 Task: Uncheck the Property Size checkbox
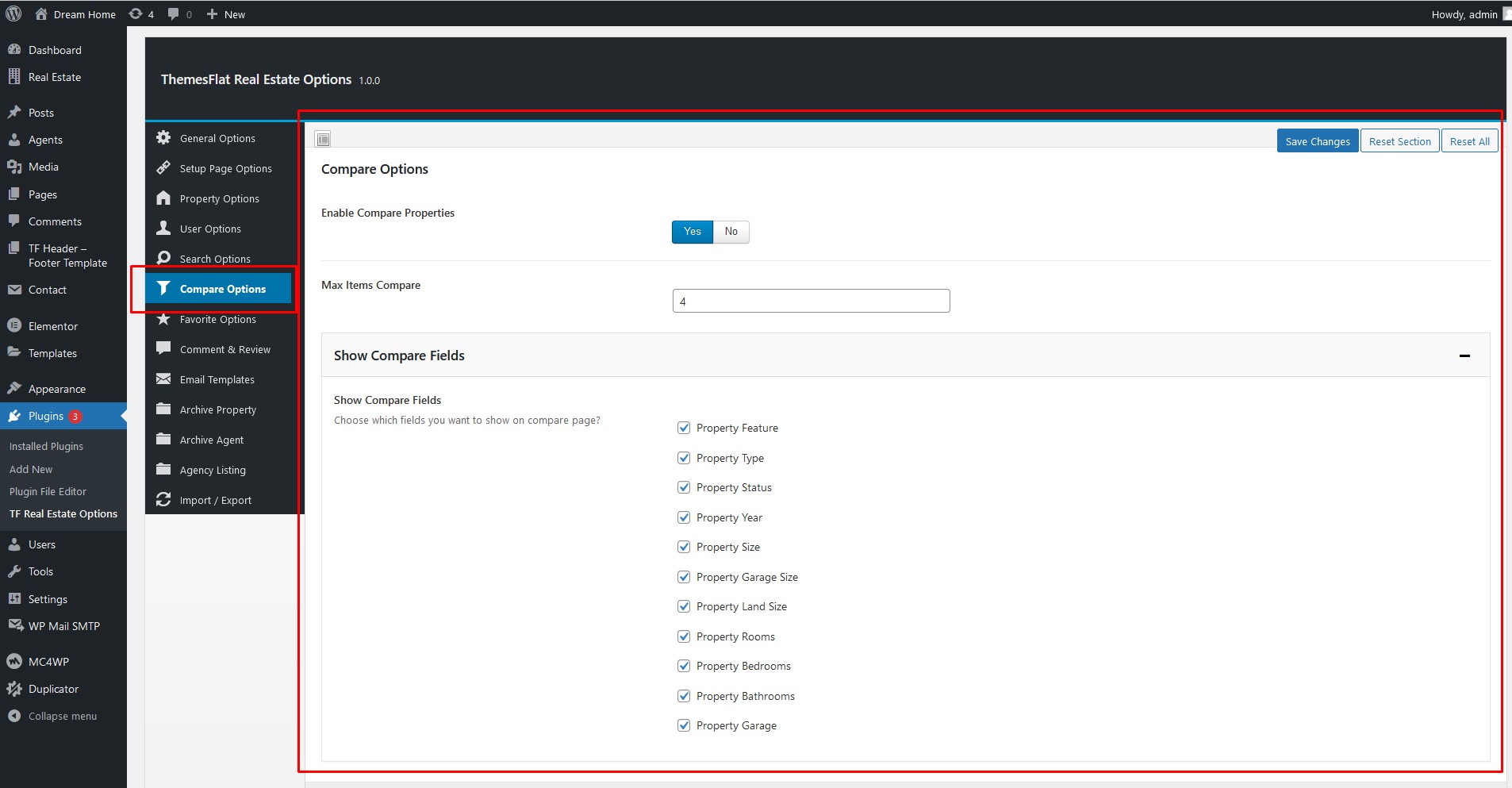tap(684, 547)
